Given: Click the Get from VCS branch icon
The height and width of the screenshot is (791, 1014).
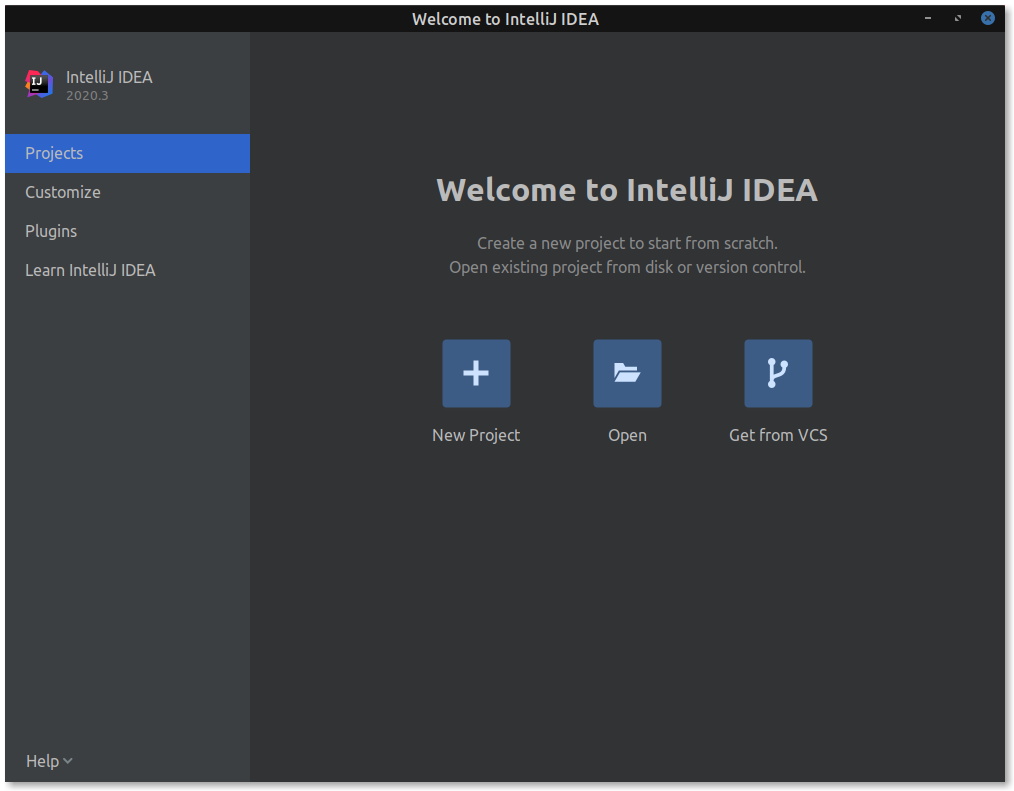Looking at the screenshot, I should (778, 373).
